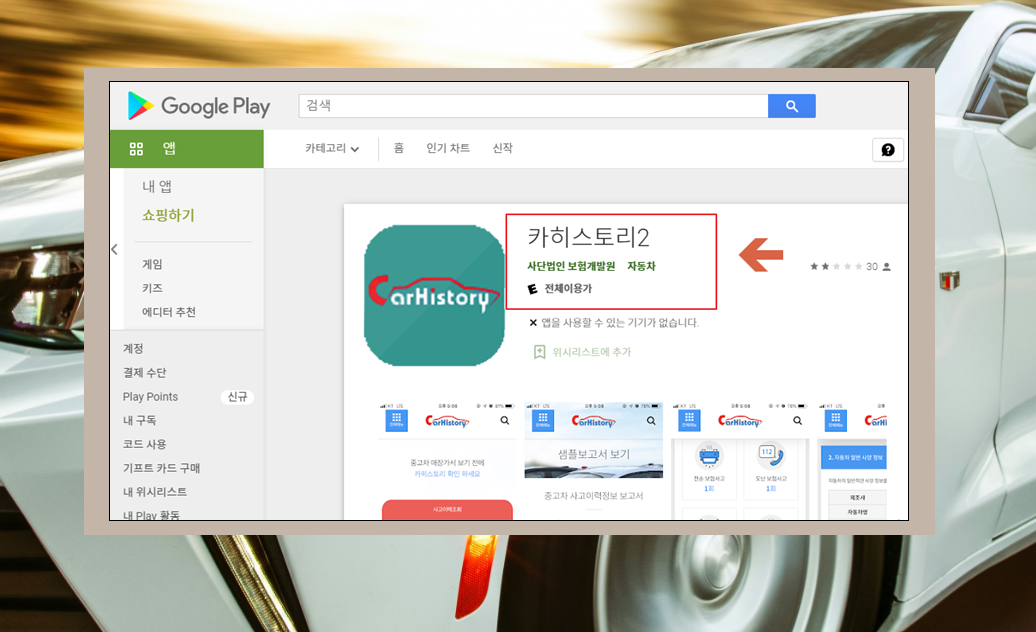Click the CarHistory app icon
The width and height of the screenshot is (1036, 632).
(434, 295)
